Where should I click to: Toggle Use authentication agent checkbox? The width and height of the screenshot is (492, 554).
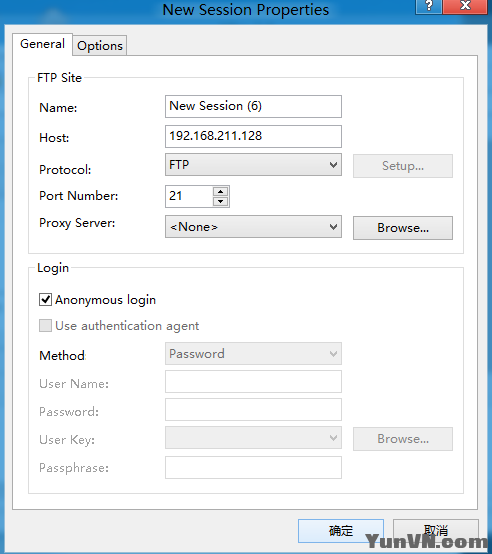[45, 325]
